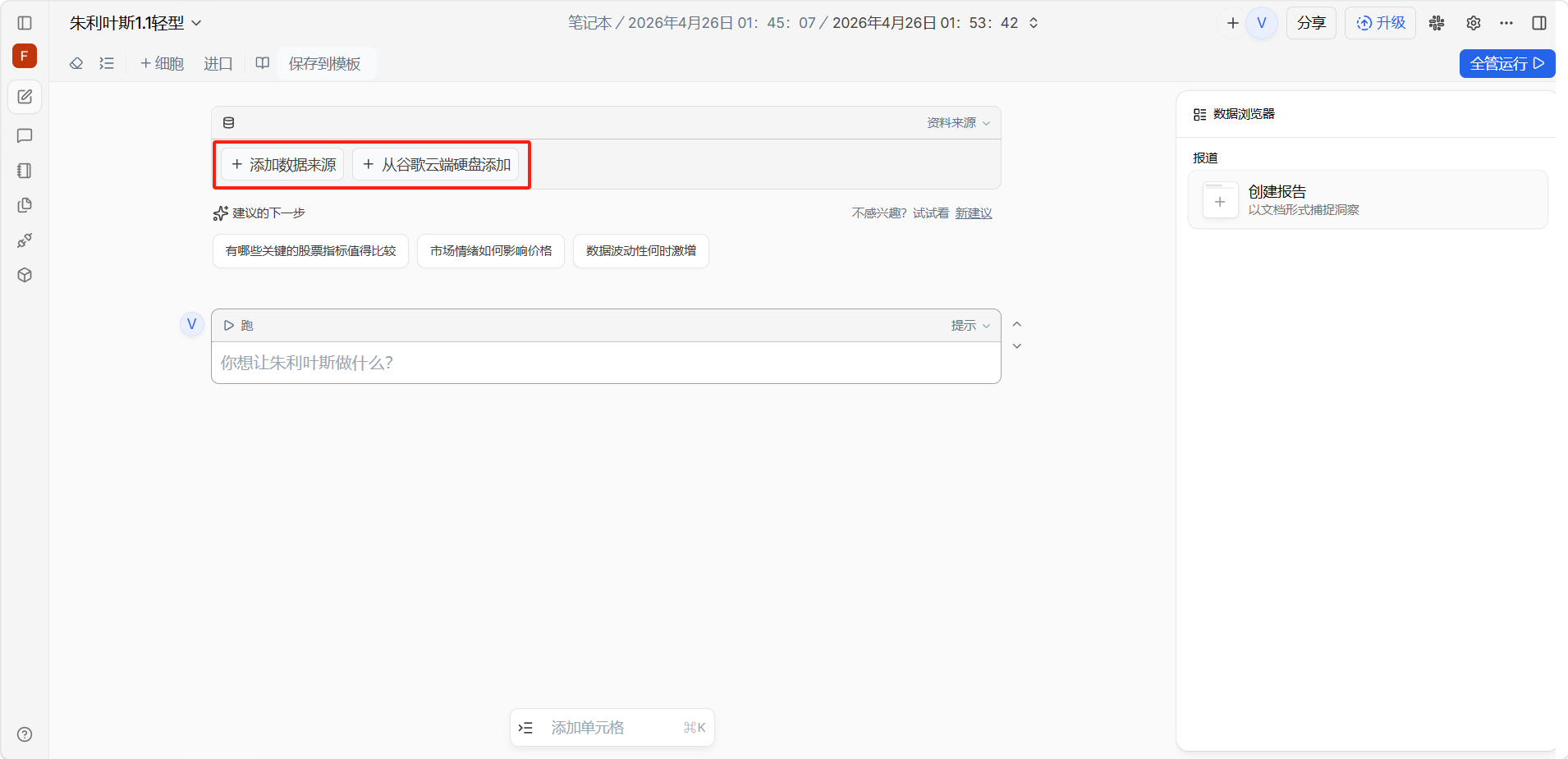Open the copy files sidebar icon
The width and height of the screenshot is (1568, 759).
coord(25,205)
